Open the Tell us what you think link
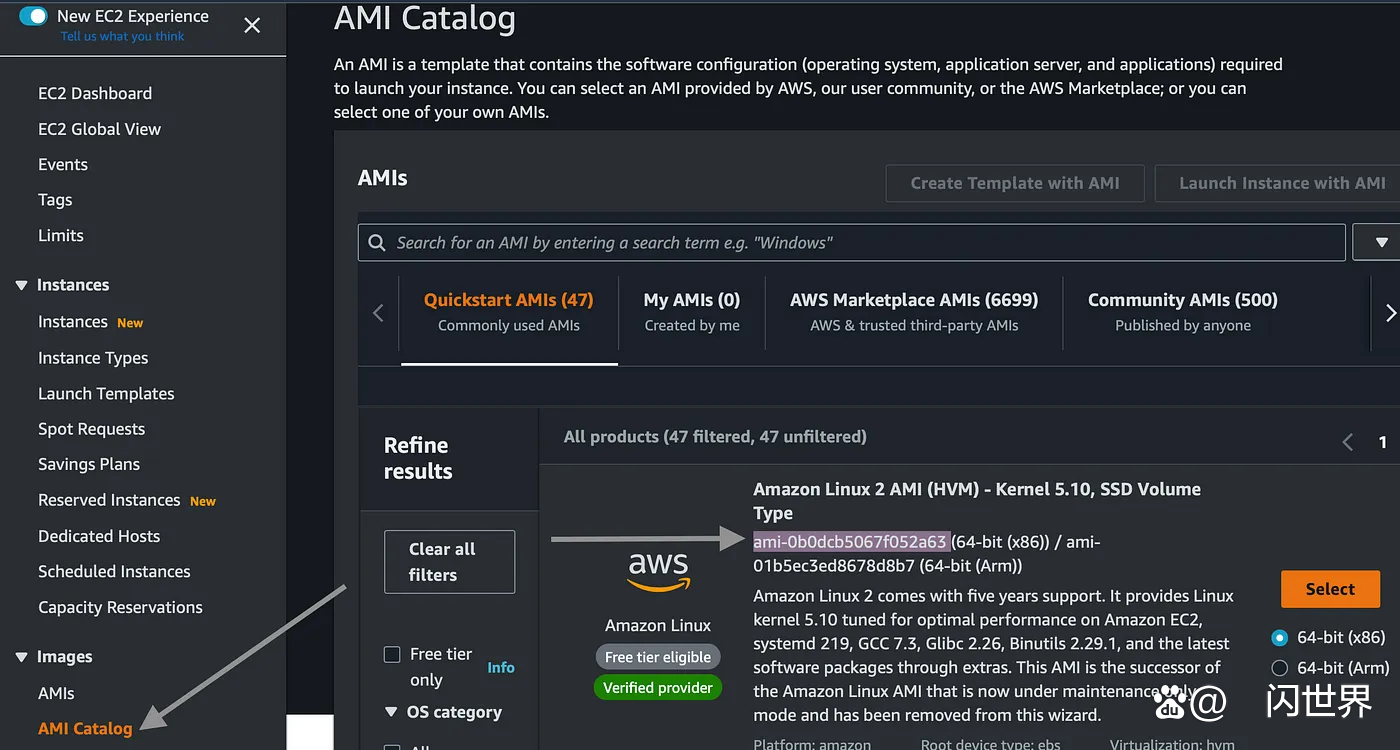This screenshot has width=1400, height=750. 122,37
